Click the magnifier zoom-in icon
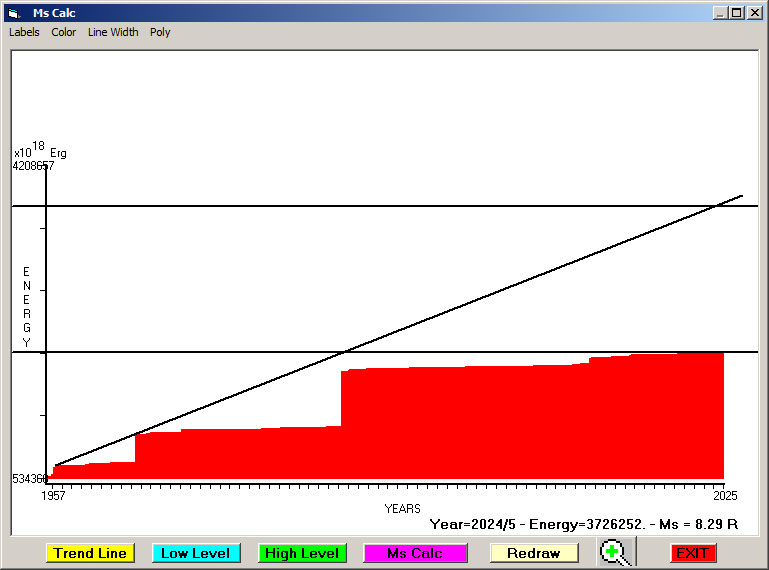Image resolution: width=769 pixels, height=570 pixels. pyautogui.click(x=617, y=552)
